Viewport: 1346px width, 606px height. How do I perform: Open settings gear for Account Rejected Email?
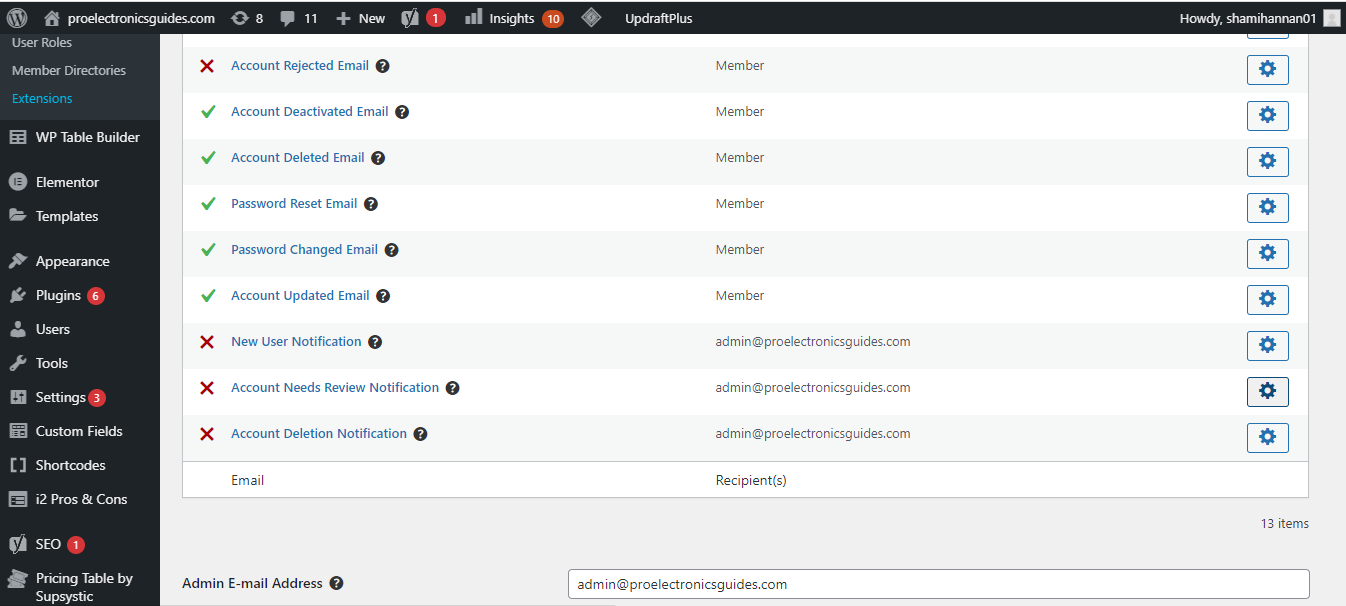[1267, 70]
